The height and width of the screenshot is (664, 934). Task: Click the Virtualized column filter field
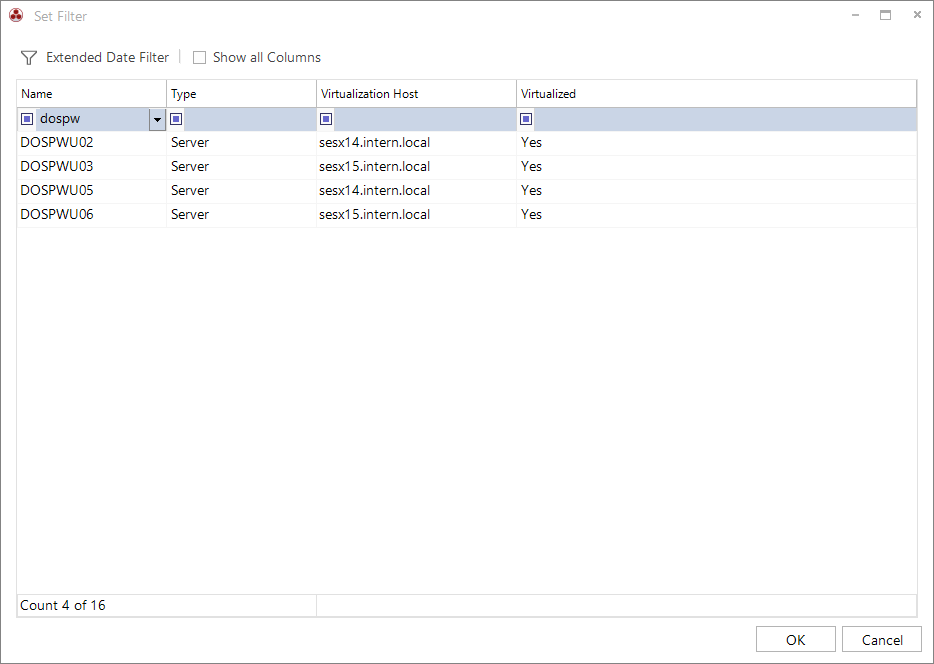(x=724, y=119)
